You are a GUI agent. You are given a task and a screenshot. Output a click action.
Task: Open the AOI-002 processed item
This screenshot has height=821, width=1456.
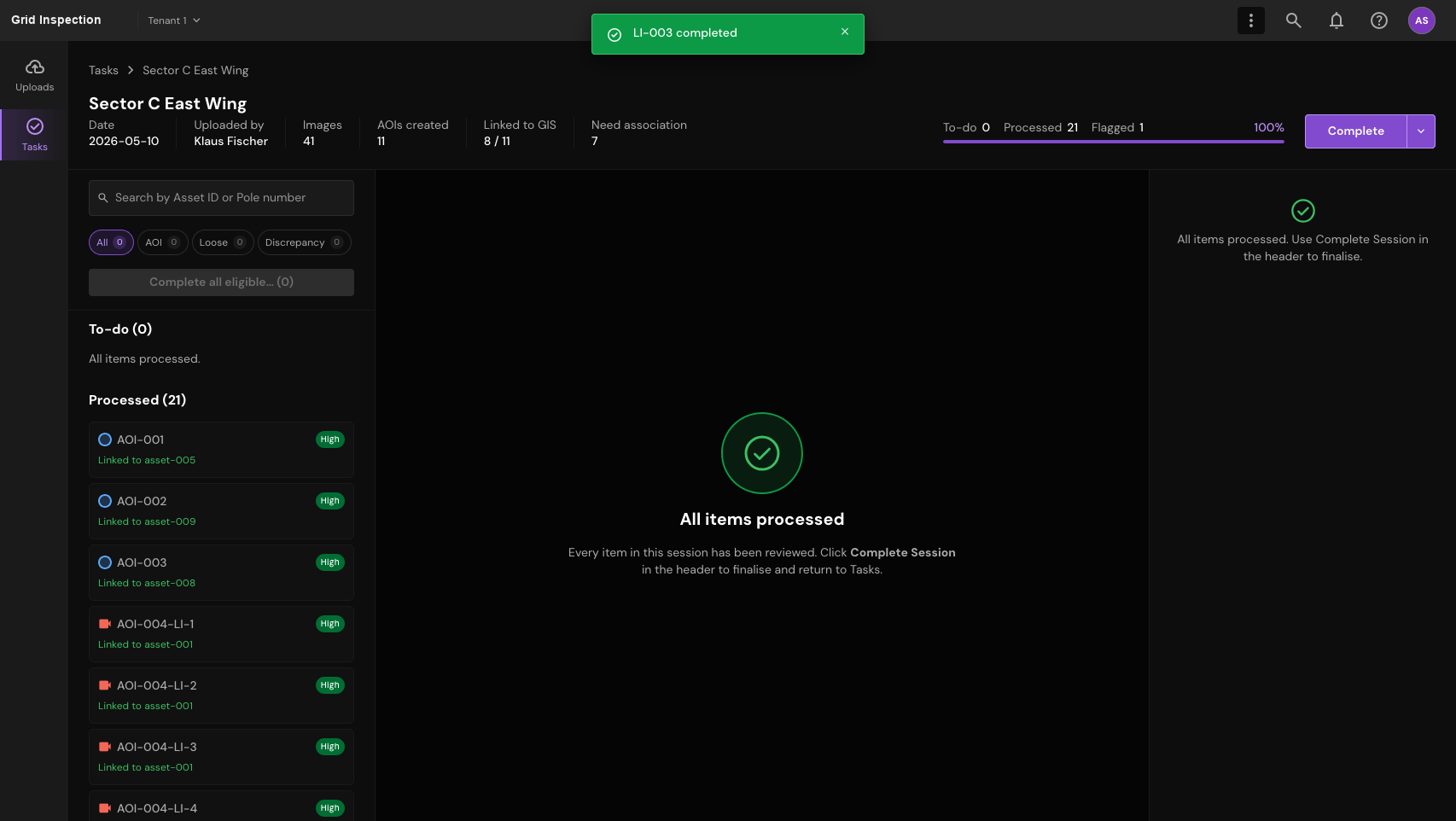[x=221, y=511]
